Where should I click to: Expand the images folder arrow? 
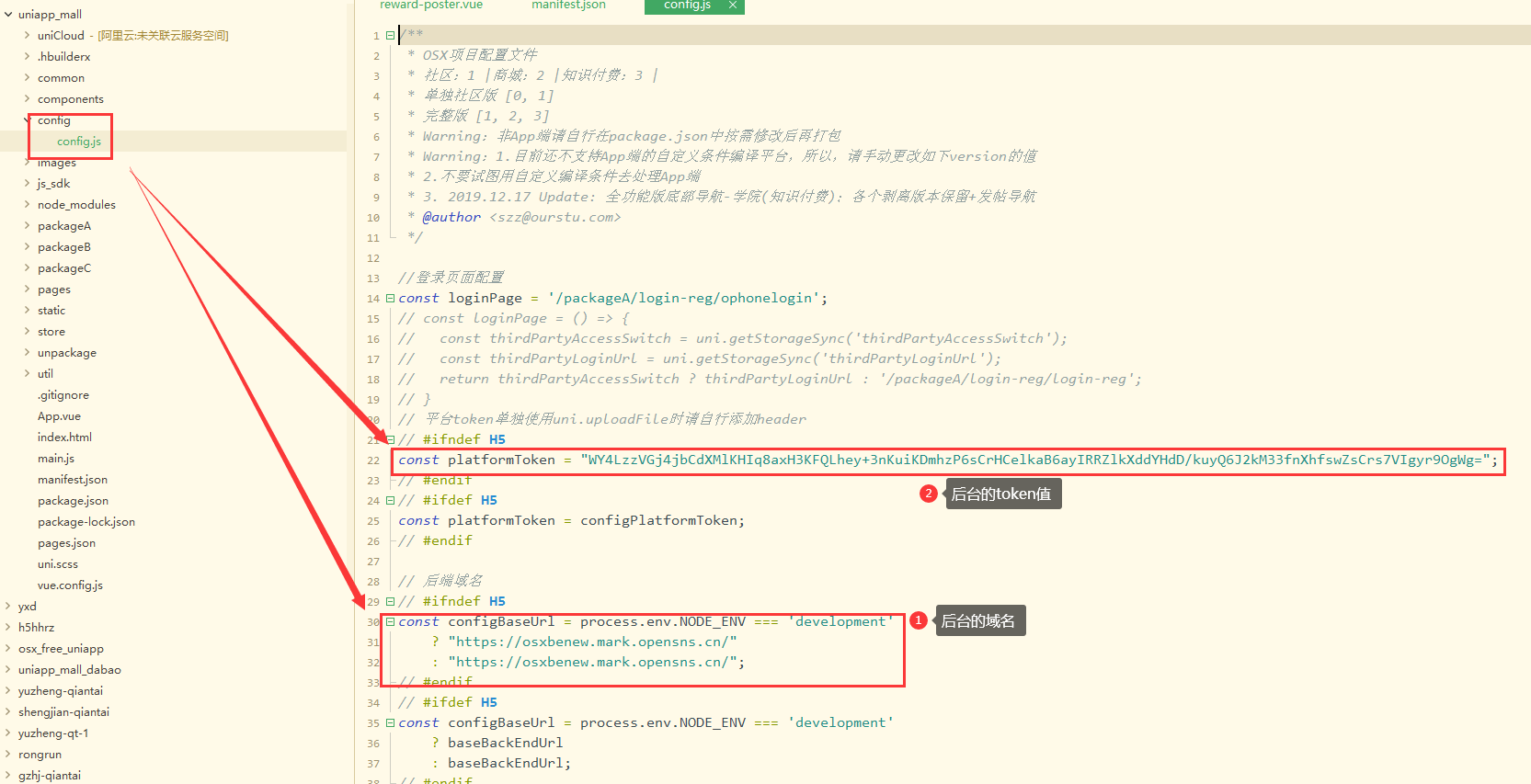(x=27, y=163)
